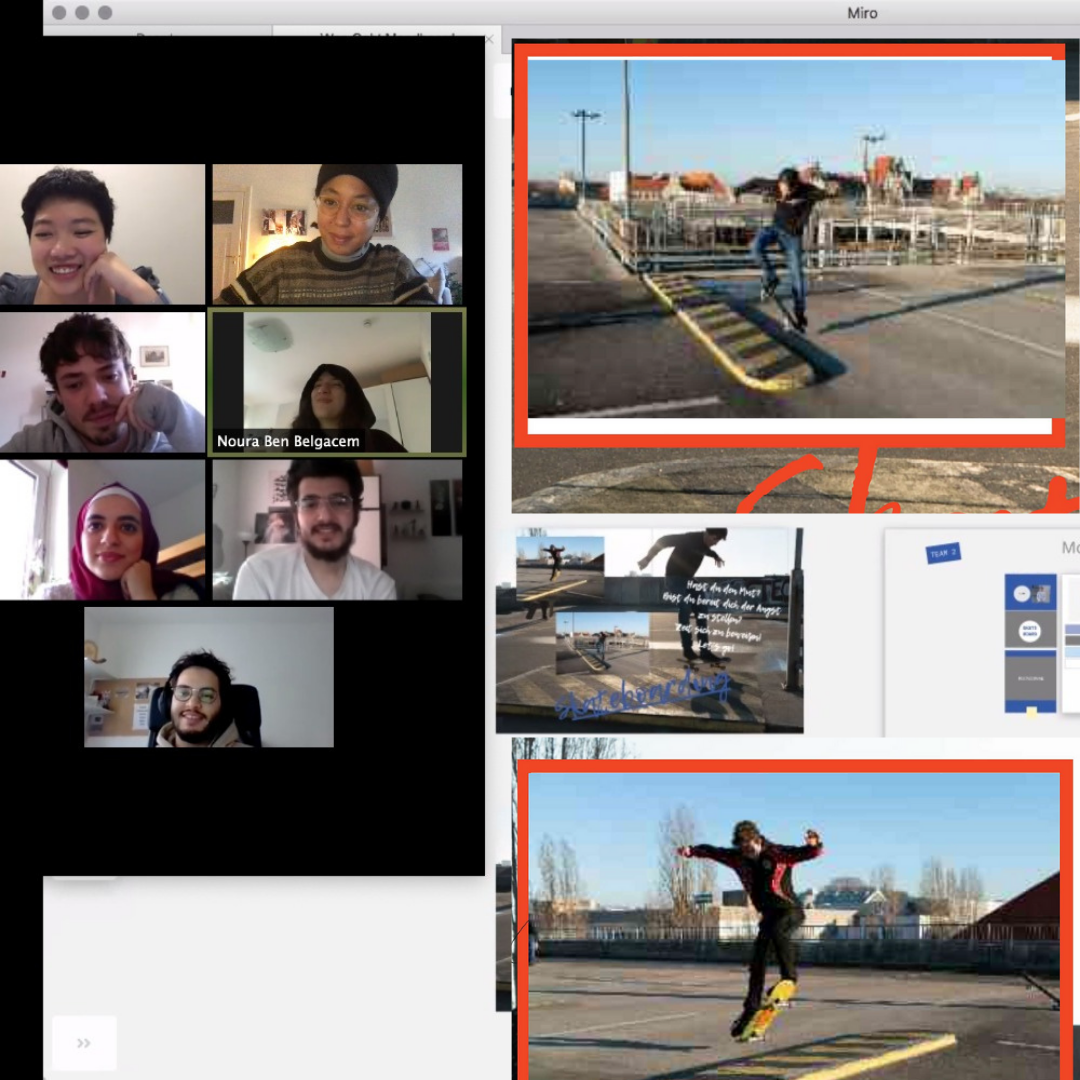
Task: Select the bottom skateboarder jump photo
Action: (x=795, y=920)
